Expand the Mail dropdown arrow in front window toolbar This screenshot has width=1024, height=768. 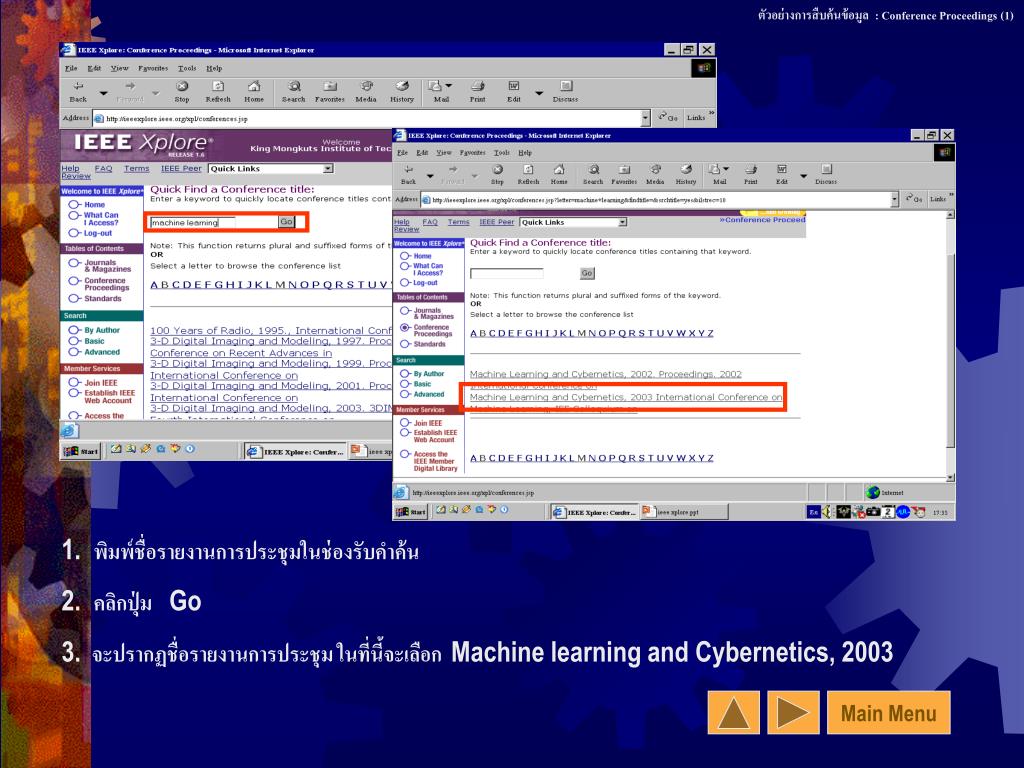pyautogui.click(x=726, y=169)
